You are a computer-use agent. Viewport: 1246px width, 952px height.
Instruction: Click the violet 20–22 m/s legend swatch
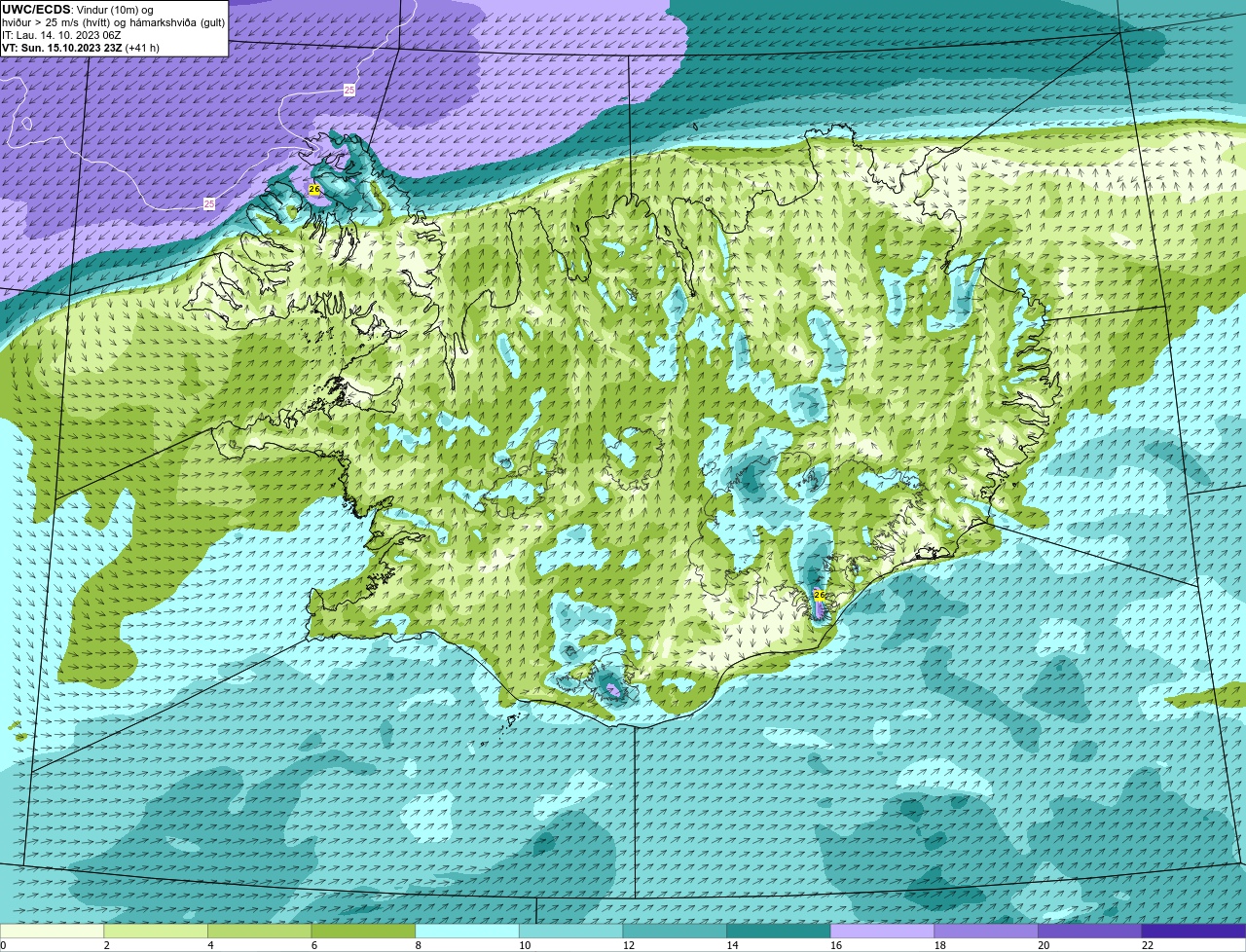pyautogui.click(x=1090, y=931)
